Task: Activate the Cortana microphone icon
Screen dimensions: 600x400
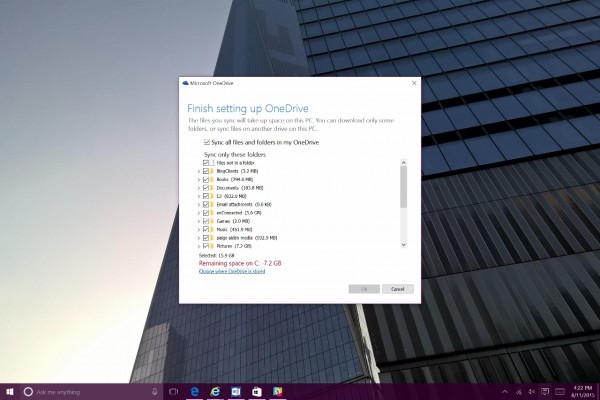Action: coord(155,392)
